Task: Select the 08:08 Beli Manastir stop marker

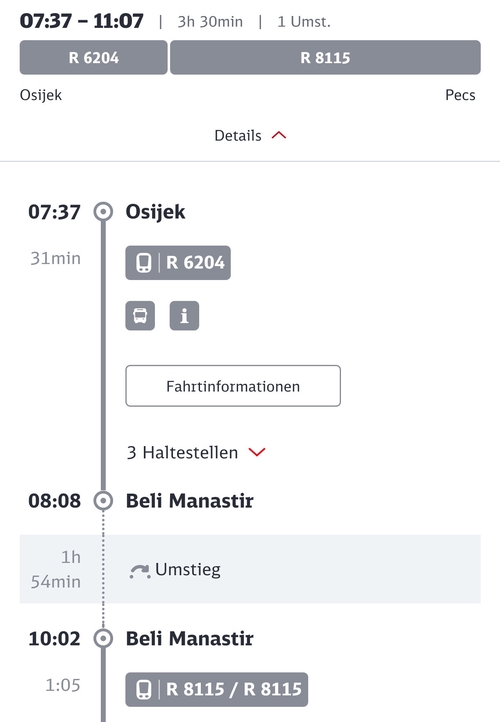Action: pos(103,501)
